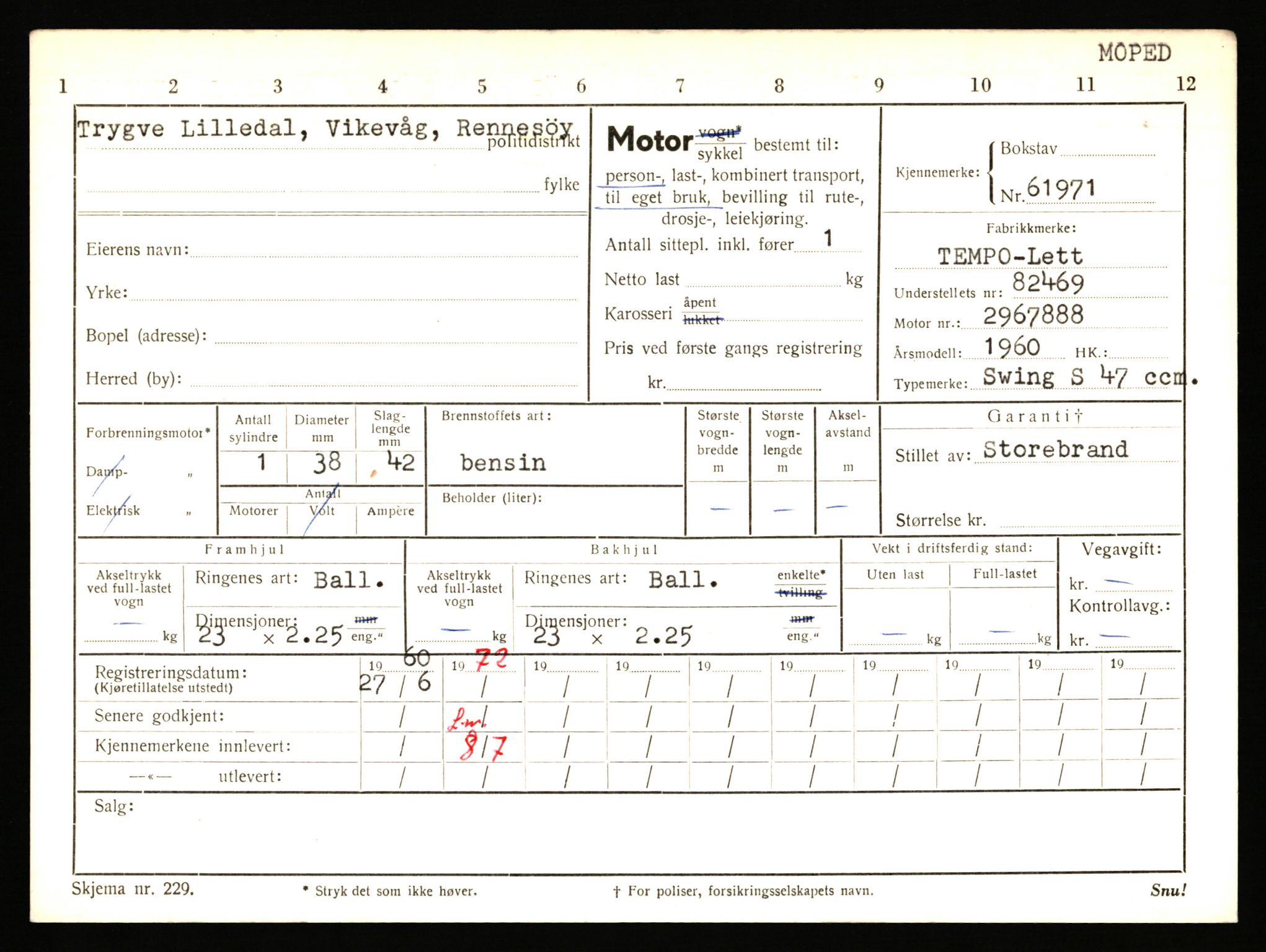Click the red handwritten year 72
The height and width of the screenshot is (952, 1266).
[x=492, y=659]
